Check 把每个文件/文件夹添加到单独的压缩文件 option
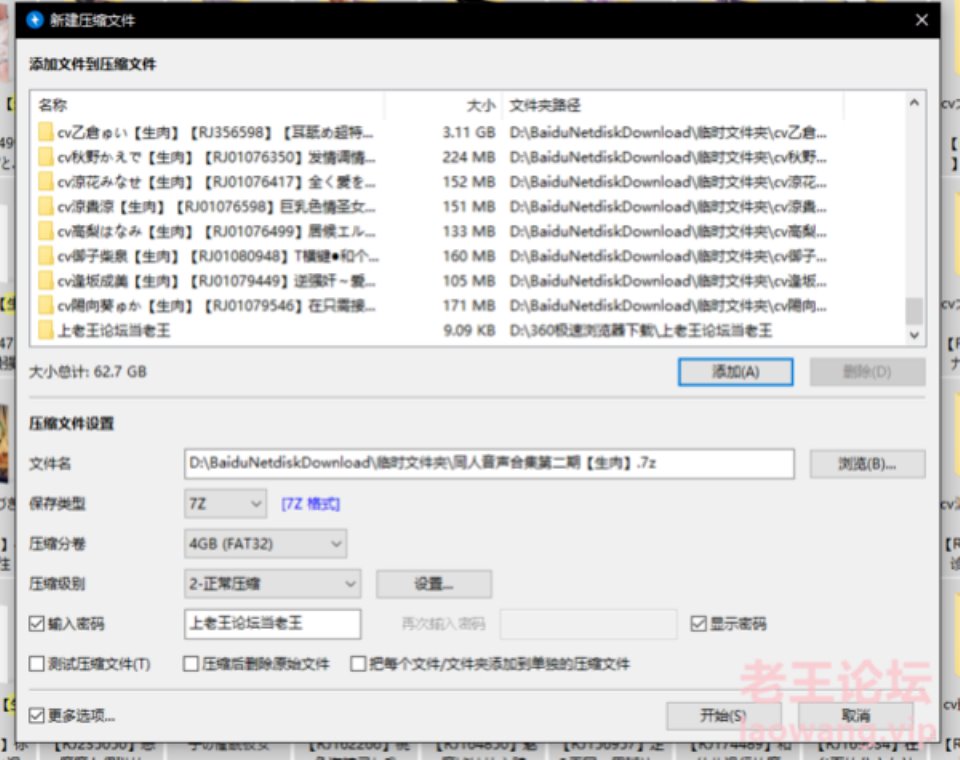960x760 pixels. [358, 664]
